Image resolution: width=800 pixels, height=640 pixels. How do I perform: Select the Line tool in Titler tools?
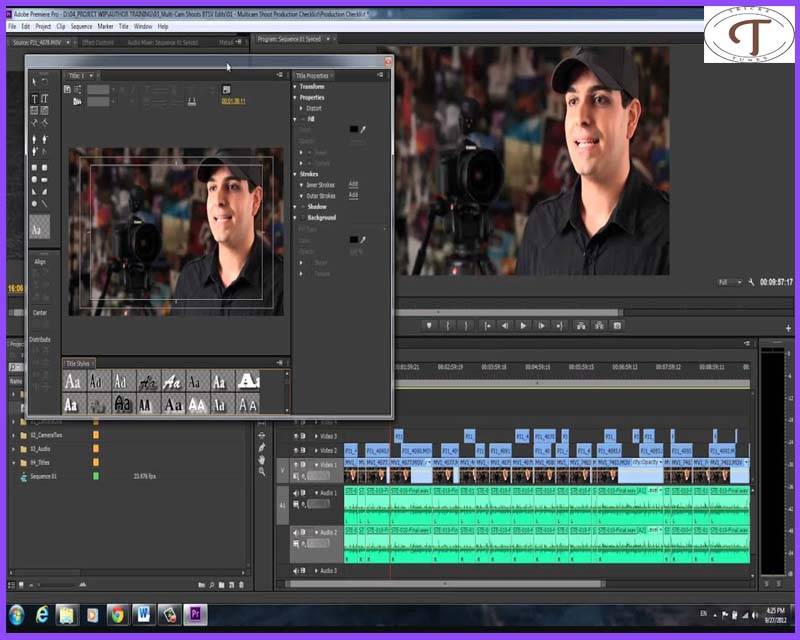point(44,204)
